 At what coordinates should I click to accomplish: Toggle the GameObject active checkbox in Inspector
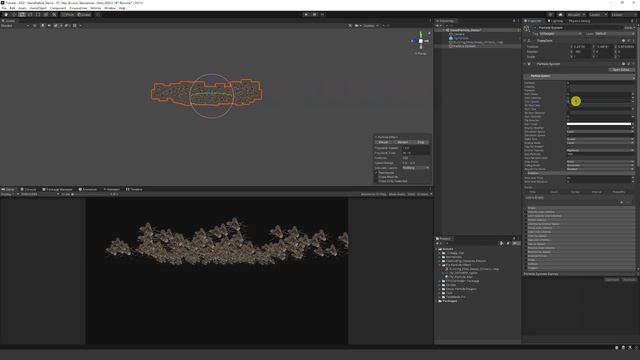tap(535, 28)
